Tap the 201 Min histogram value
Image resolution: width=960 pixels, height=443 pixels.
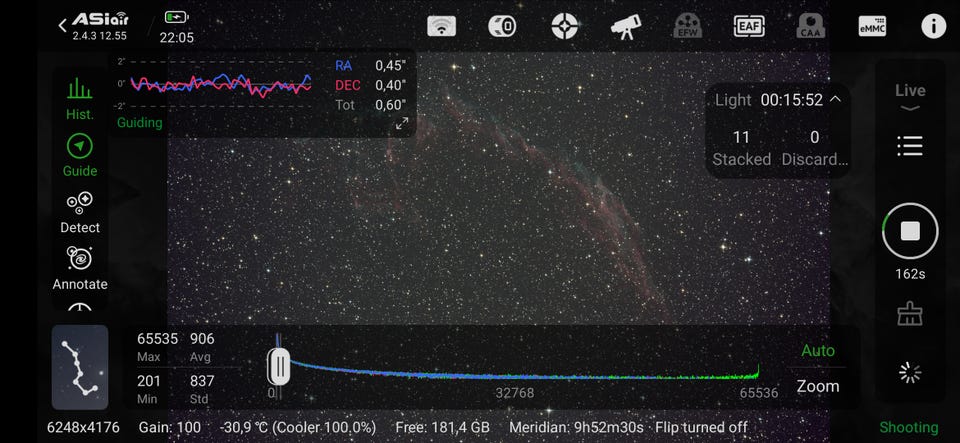(x=149, y=389)
